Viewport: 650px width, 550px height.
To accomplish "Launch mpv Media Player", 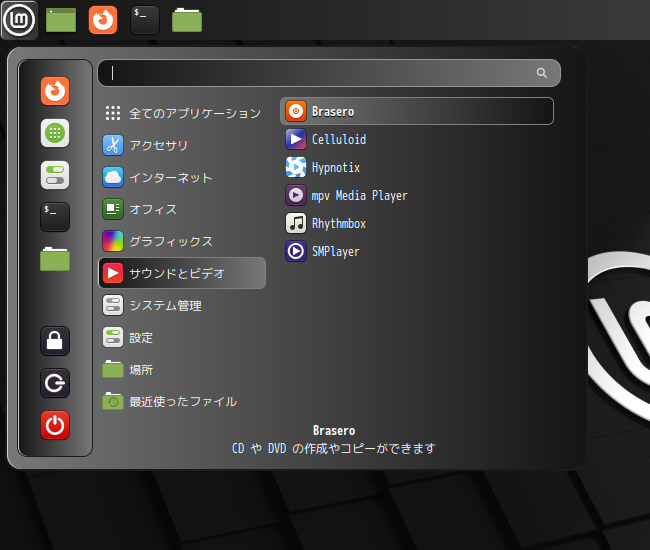I will [x=417, y=195].
